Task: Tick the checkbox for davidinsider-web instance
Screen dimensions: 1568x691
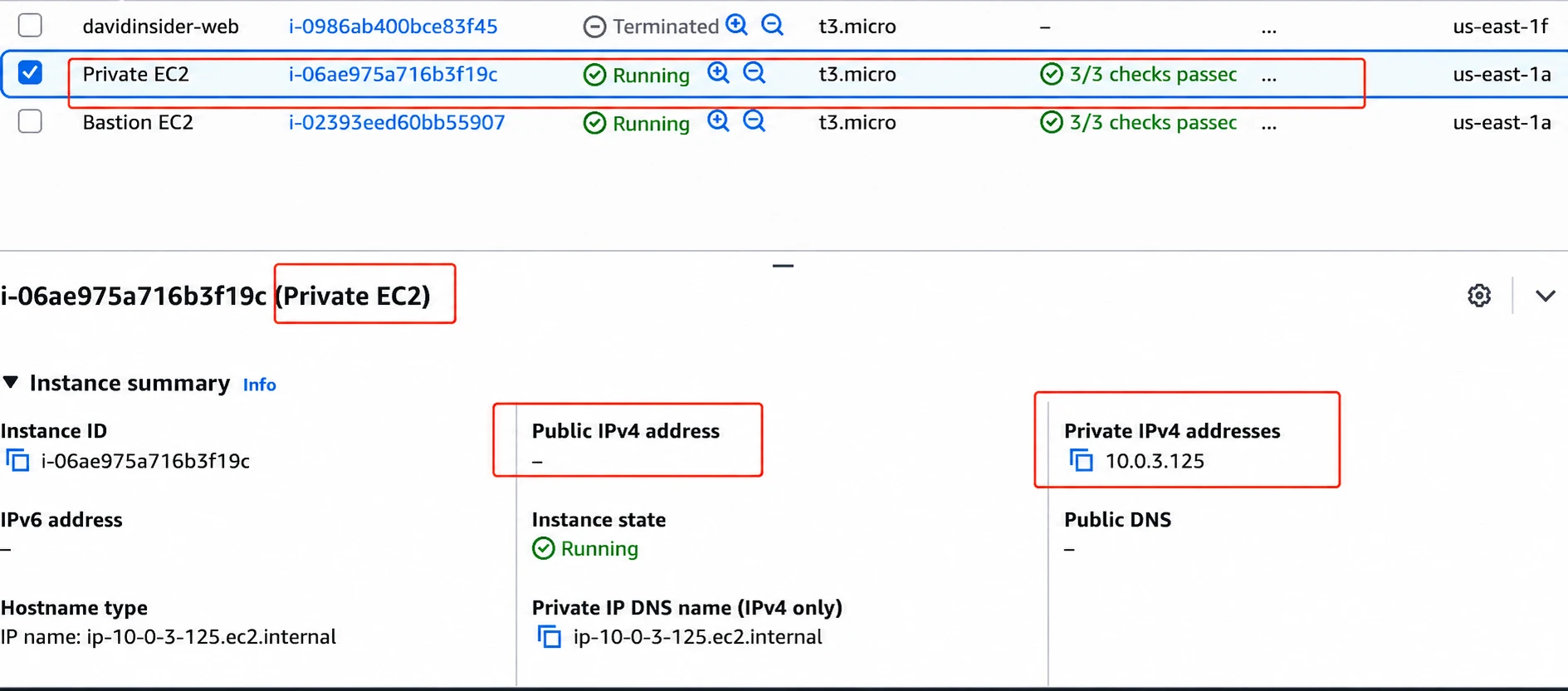Action: click(30, 26)
